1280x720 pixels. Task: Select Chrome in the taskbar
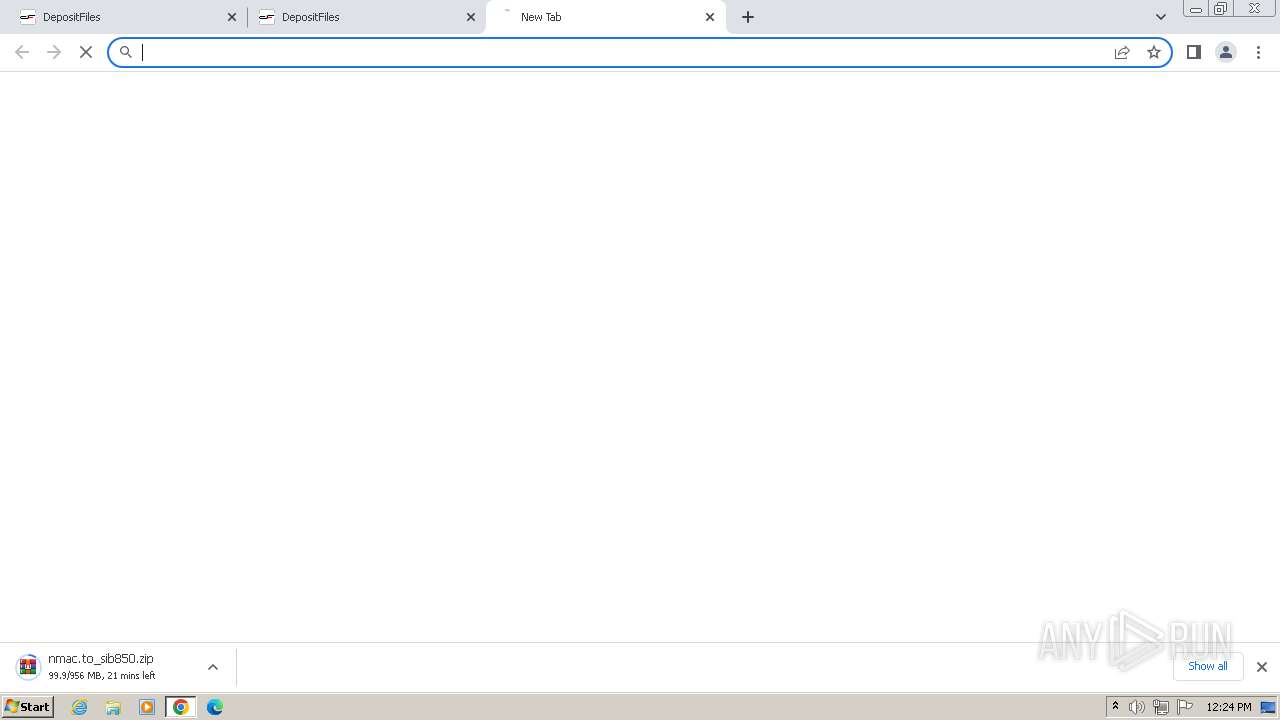tap(181, 707)
